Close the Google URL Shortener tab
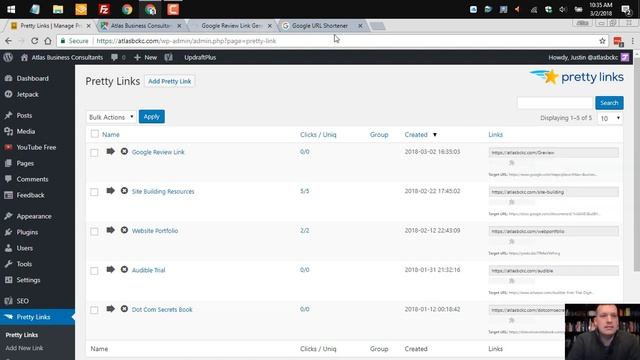This screenshot has width=640, height=360. 360,26
